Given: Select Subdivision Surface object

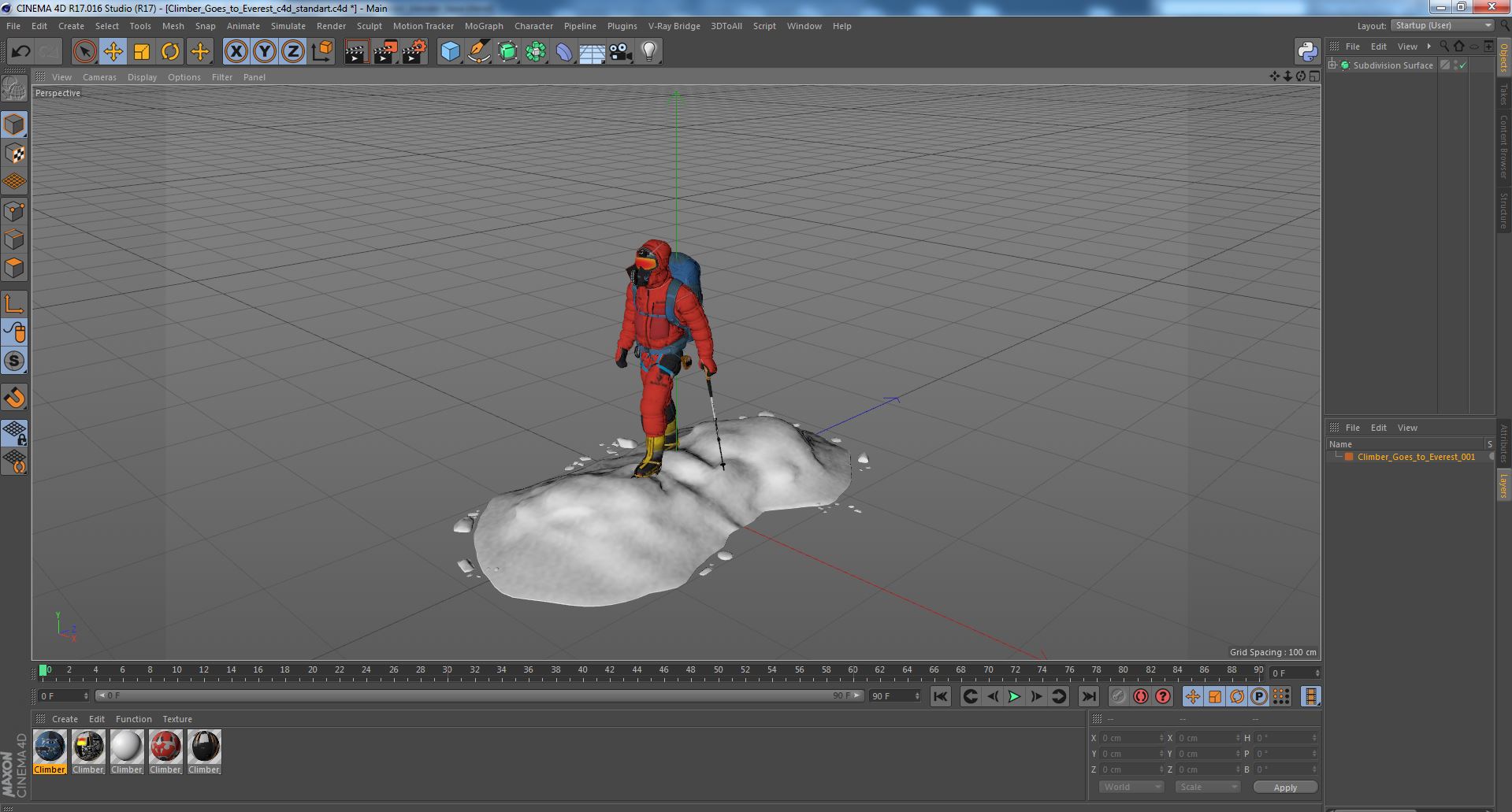Looking at the screenshot, I should pyautogui.click(x=1393, y=65).
